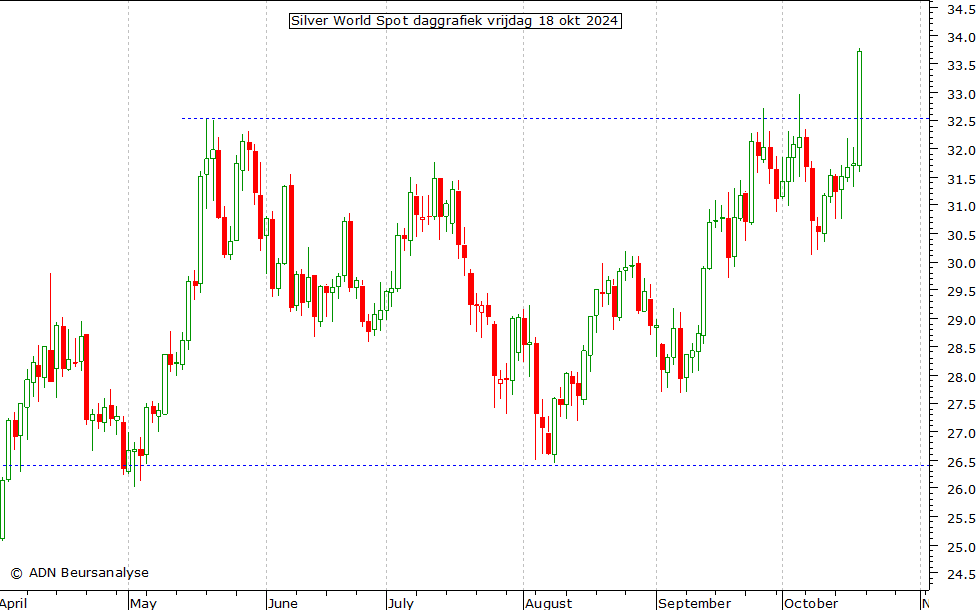
Task: Select the October label on time axis
Action: tap(811, 603)
